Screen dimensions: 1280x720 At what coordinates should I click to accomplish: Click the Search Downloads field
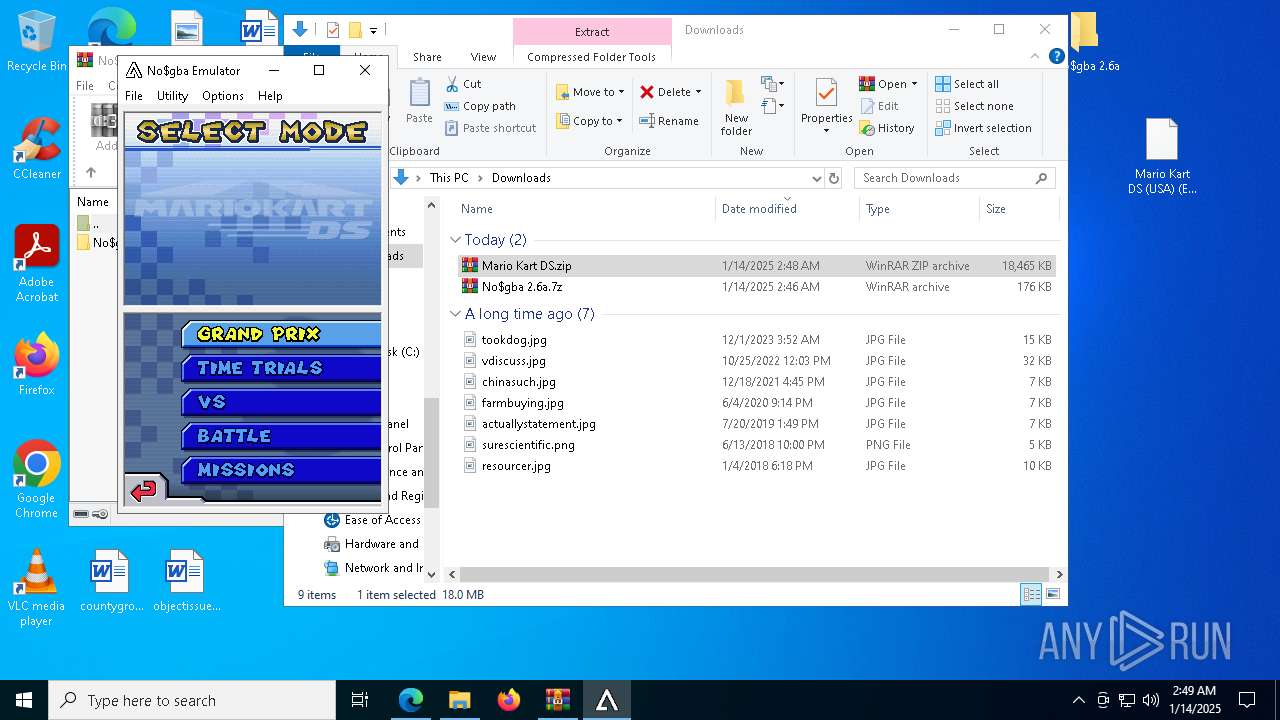point(955,178)
